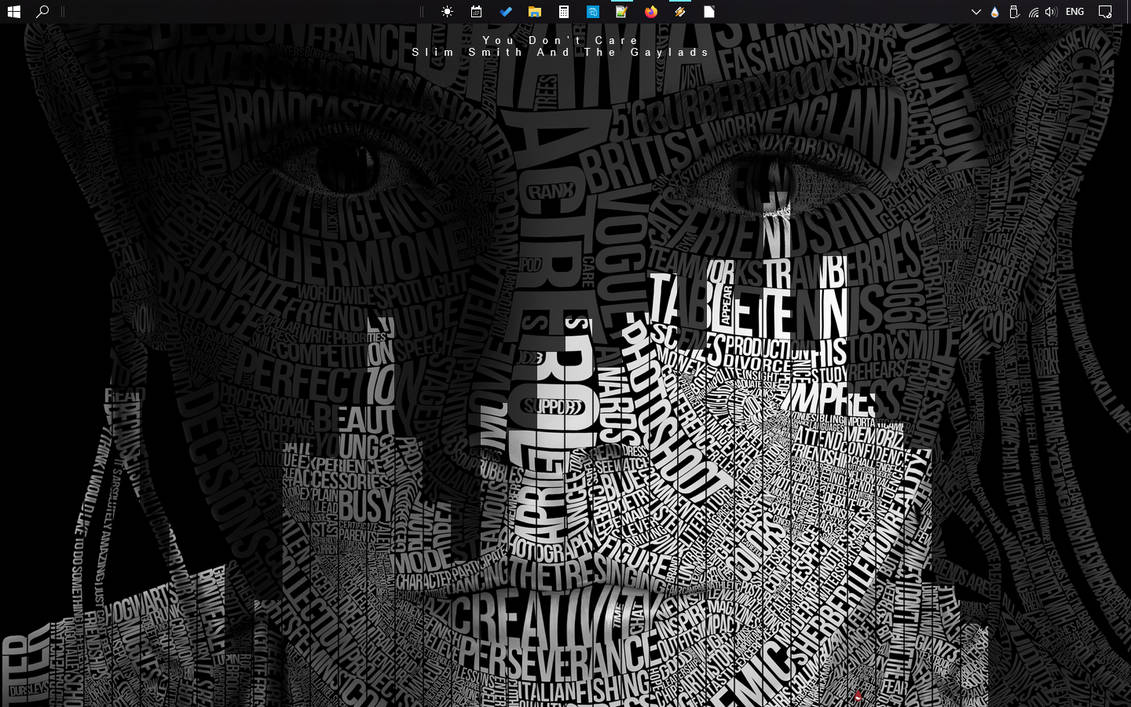Launch the sun brightness app icon

pyautogui.click(x=447, y=12)
